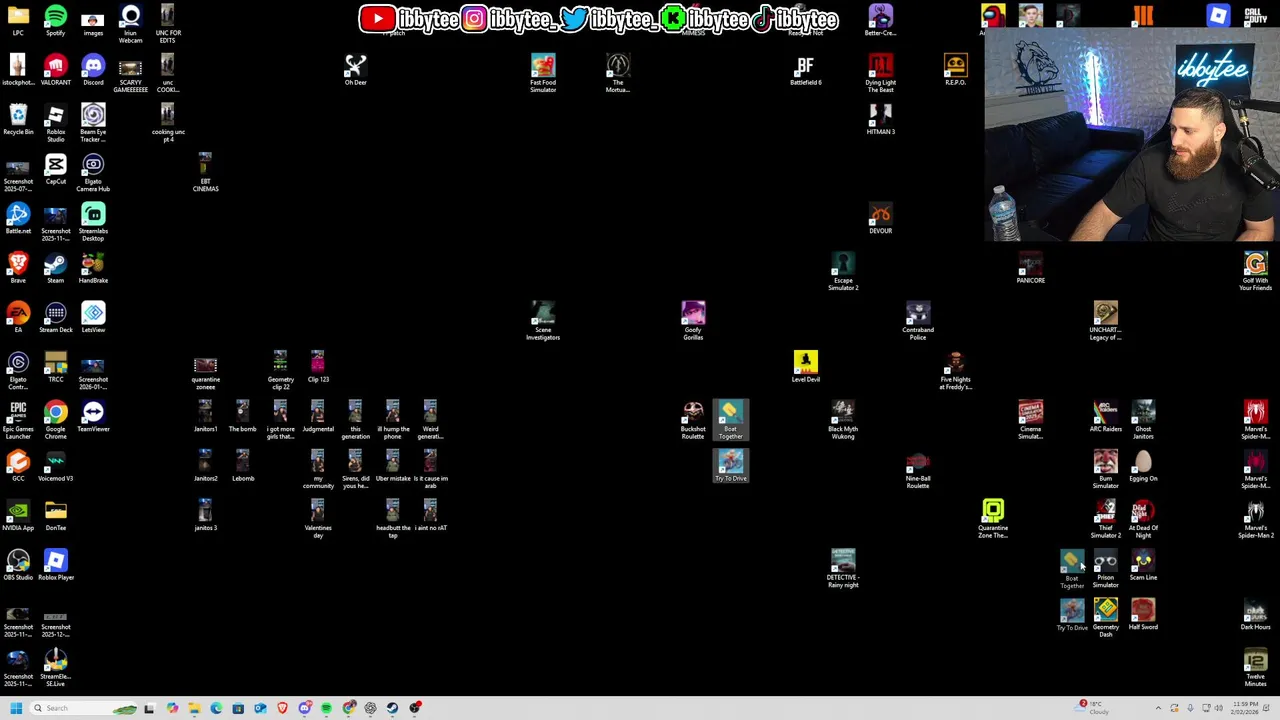Open the ARC Raiders shortcut
The image size is (1280, 720).
click(1105, 417)
